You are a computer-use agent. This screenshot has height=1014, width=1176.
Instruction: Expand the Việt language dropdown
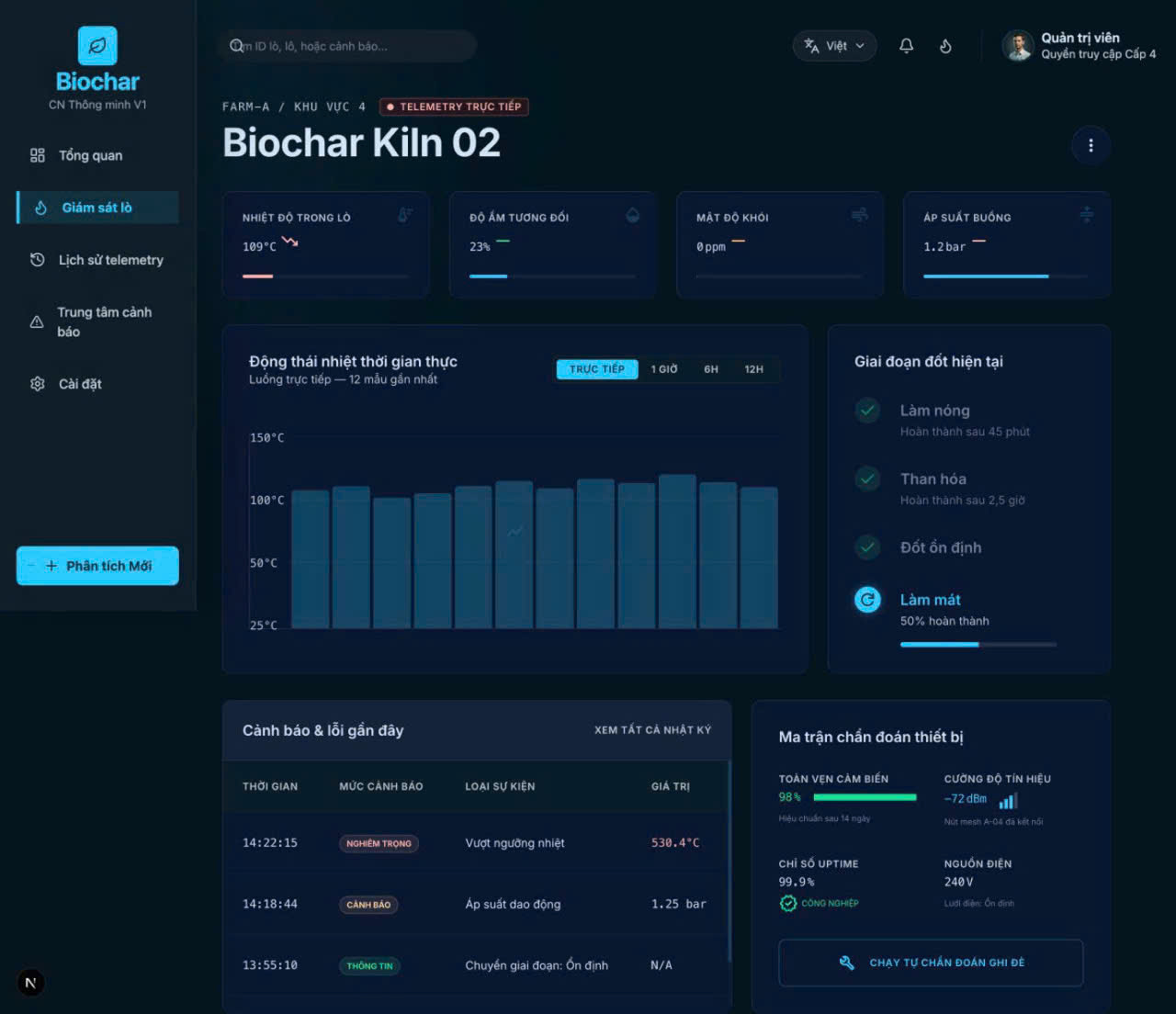coord(834,46)
